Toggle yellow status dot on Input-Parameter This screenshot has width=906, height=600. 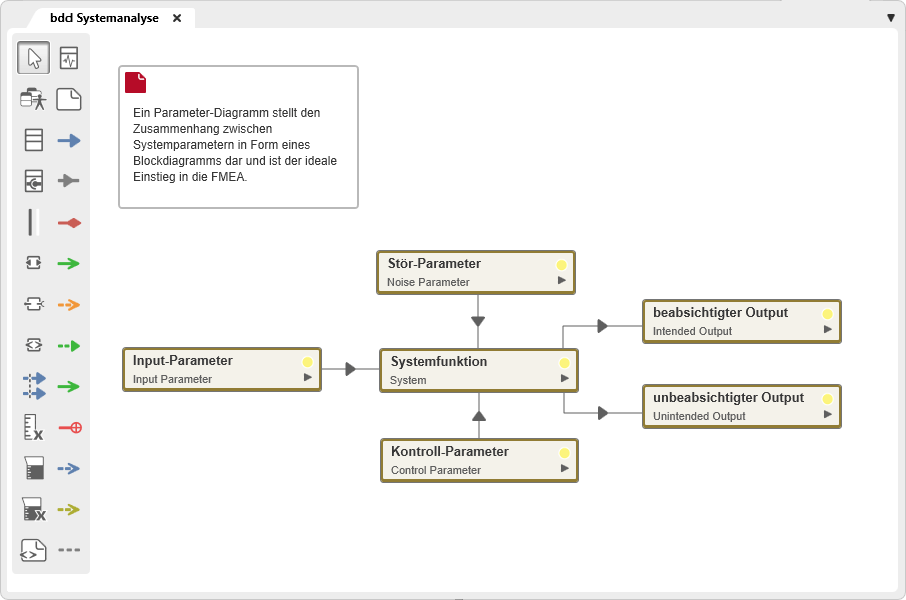pyautogui.click(x=308, y=362)
